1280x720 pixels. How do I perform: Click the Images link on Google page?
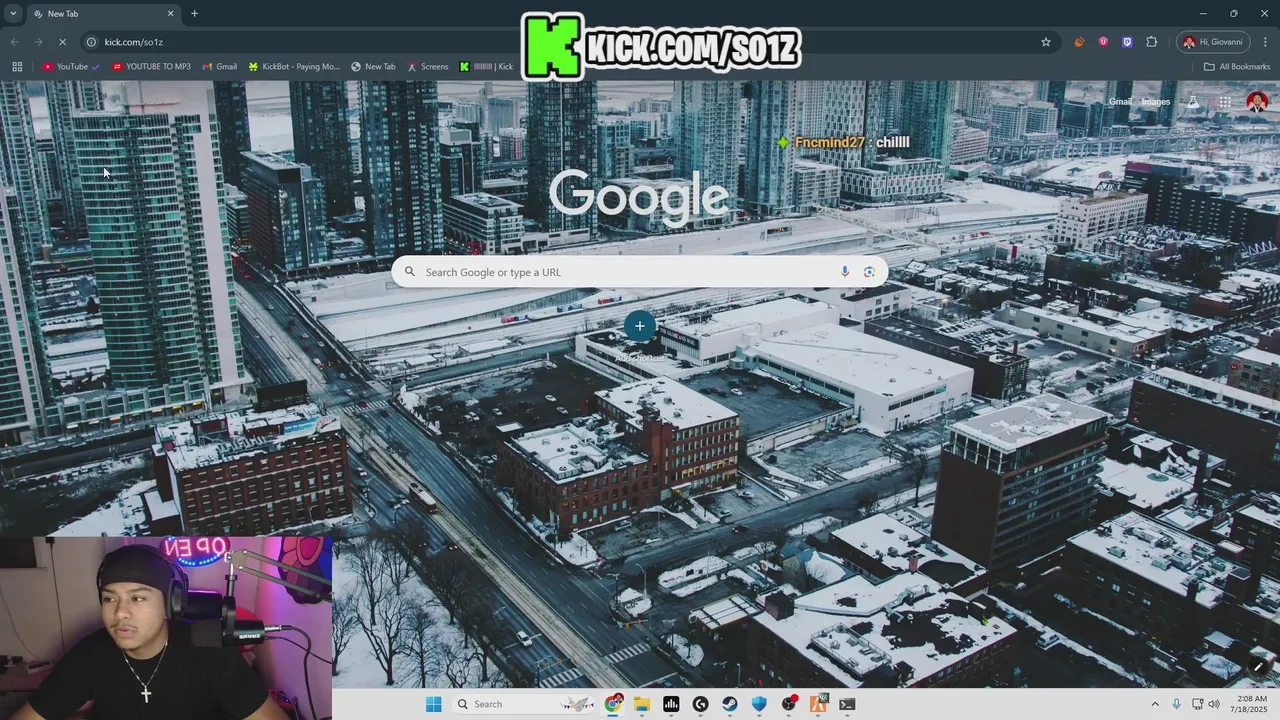pyautogui.click(x=1155, y=101)
